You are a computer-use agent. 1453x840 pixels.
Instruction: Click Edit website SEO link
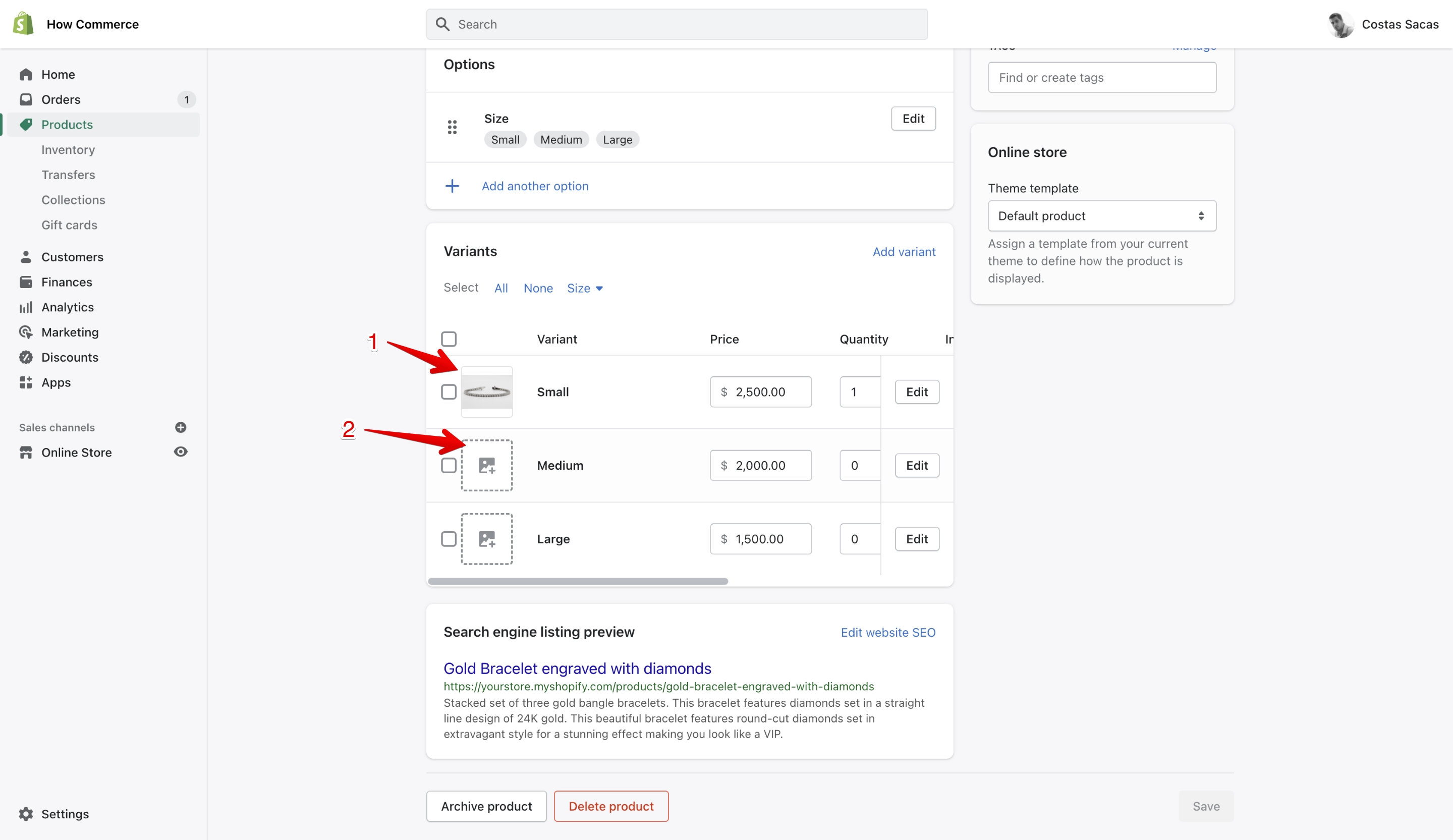click(x=888, y=633)
